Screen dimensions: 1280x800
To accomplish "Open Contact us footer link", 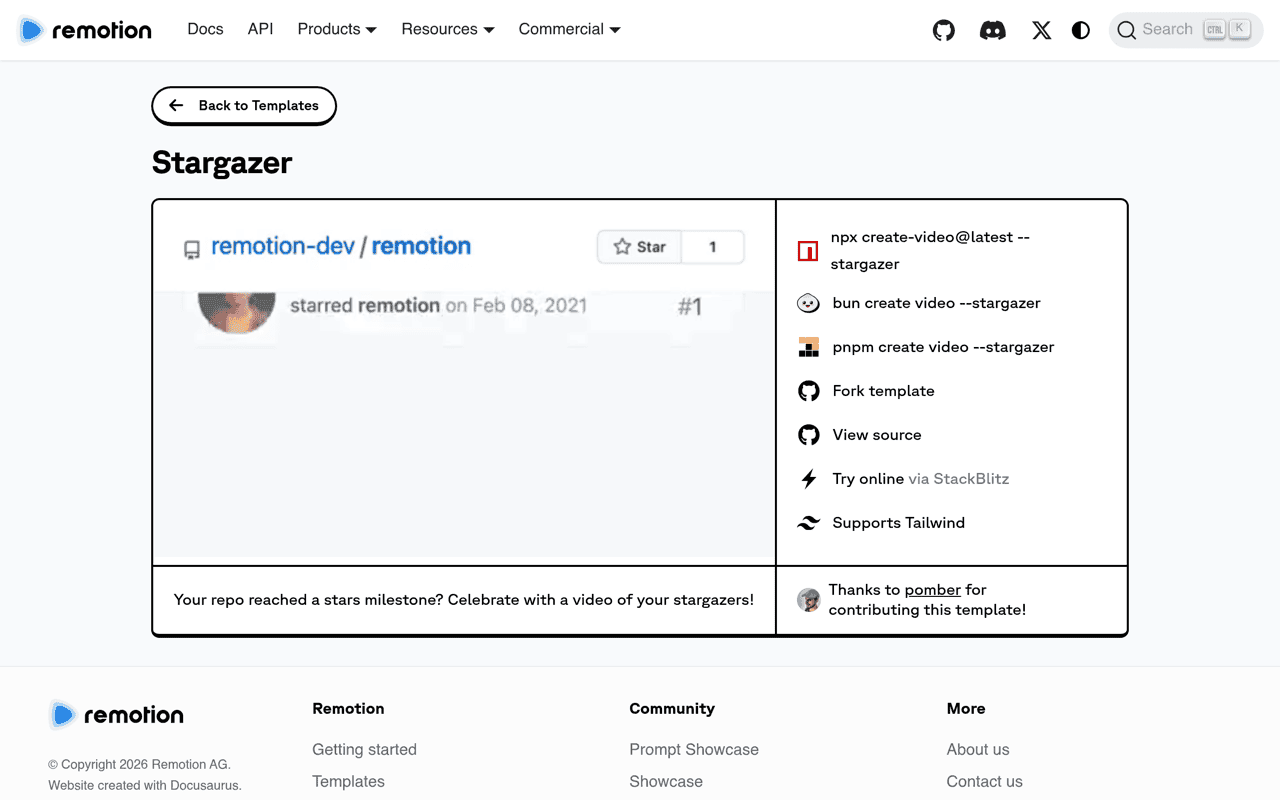I will [985, 781].
